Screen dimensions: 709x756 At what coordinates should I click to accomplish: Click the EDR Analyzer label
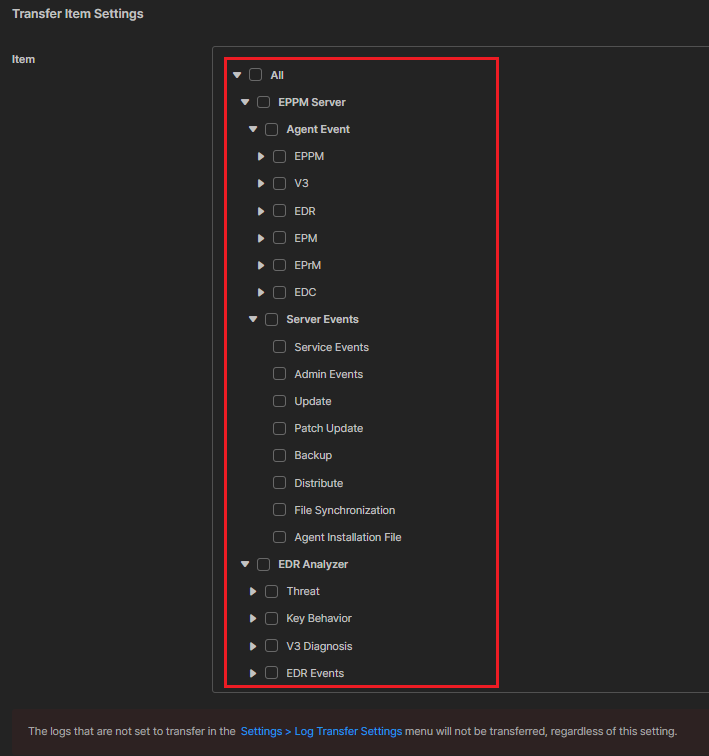pyautogui.click(x=313, y=564)
